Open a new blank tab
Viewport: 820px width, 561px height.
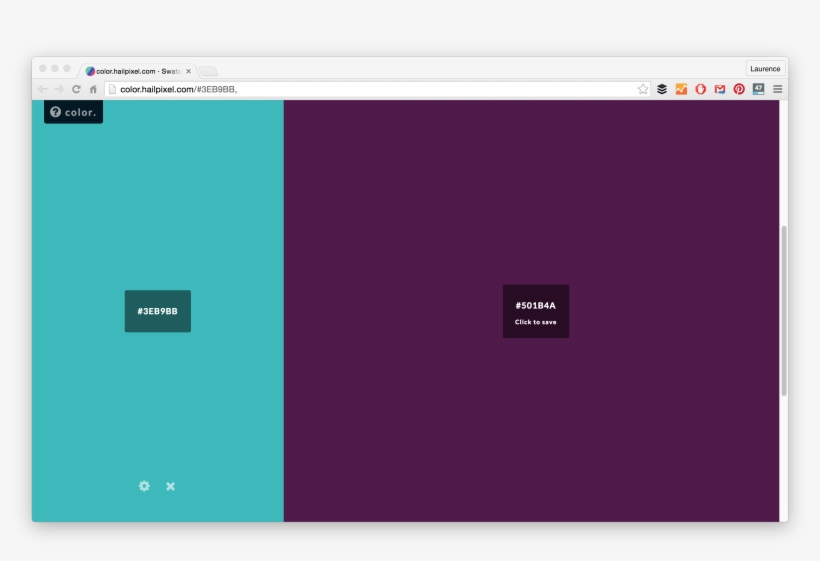click(208, 71)
